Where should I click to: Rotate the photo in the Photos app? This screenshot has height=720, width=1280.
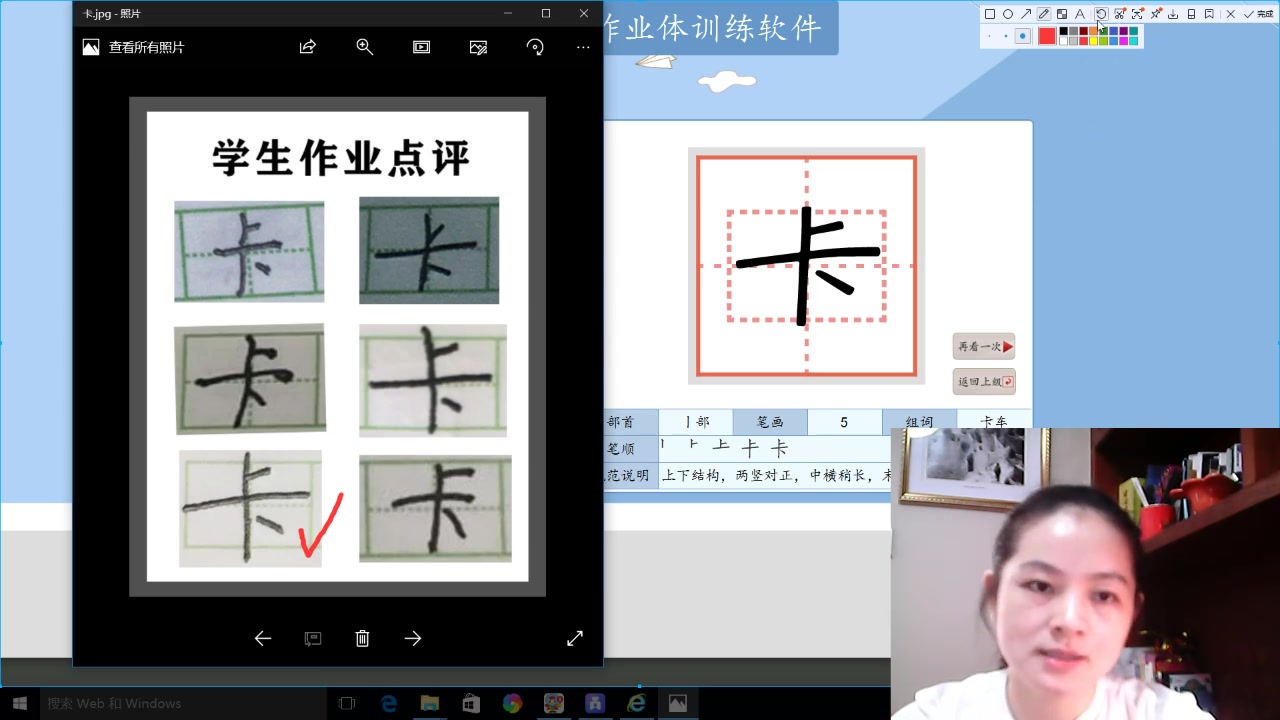(535, 46)
